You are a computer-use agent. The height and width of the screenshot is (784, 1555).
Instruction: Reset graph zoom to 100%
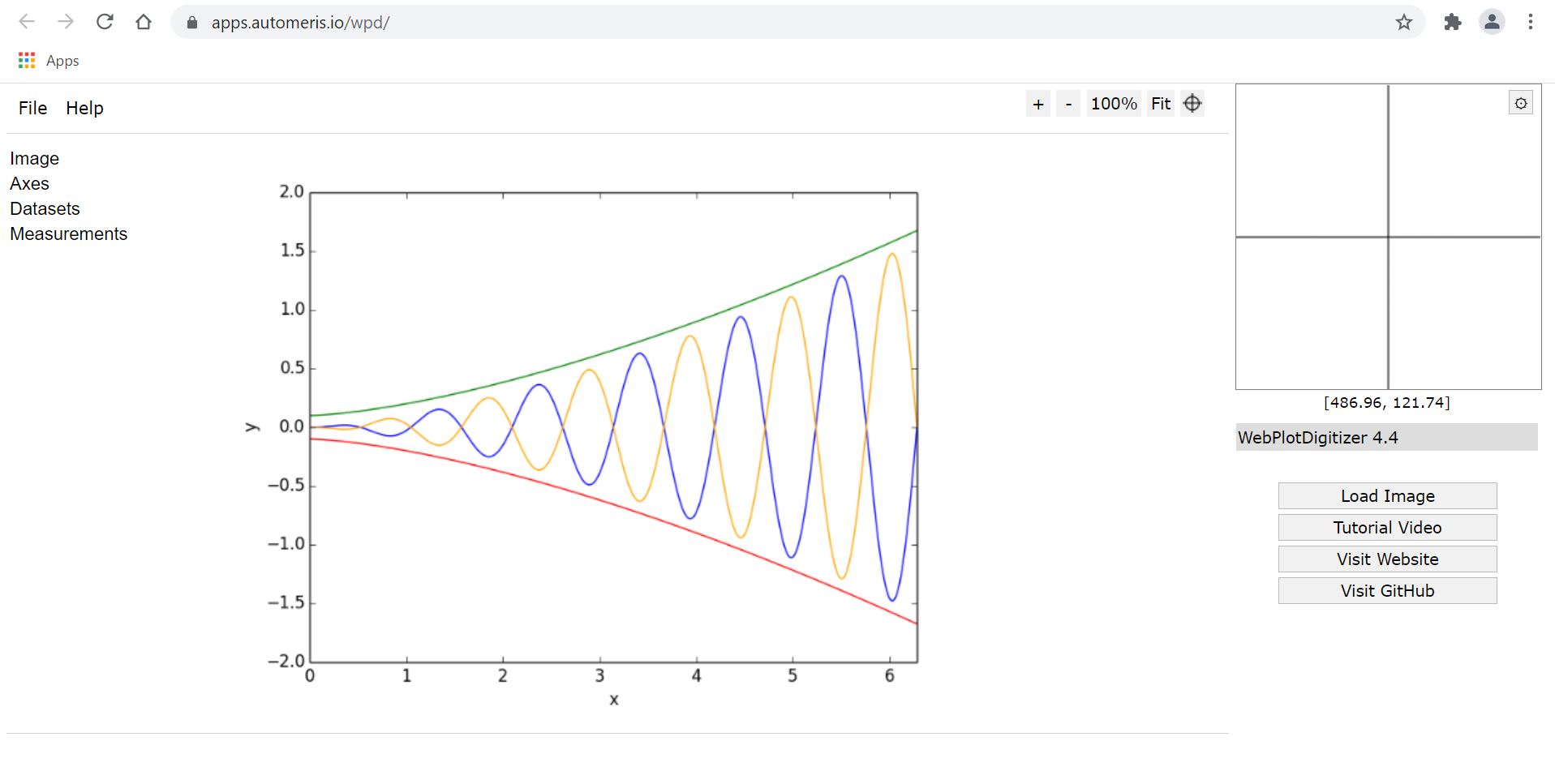tap(1114, 104)
